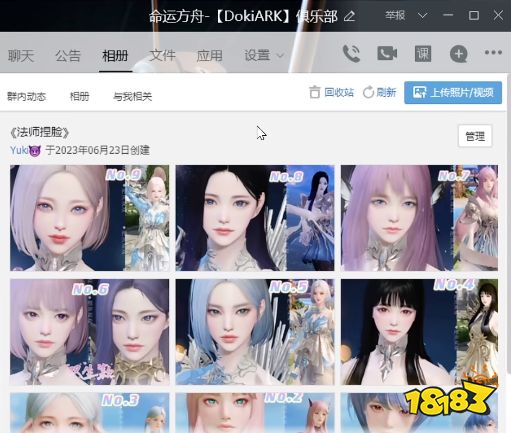The image size is (511, 433).
Task: Expand the 设置 dropdown menu
Action: click(264, 56)
